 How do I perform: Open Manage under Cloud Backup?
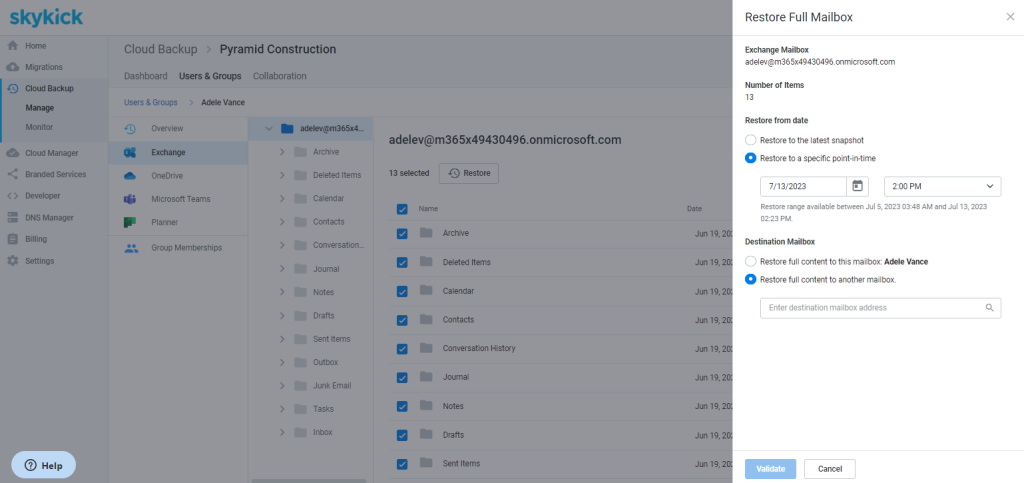pos(40,108)
